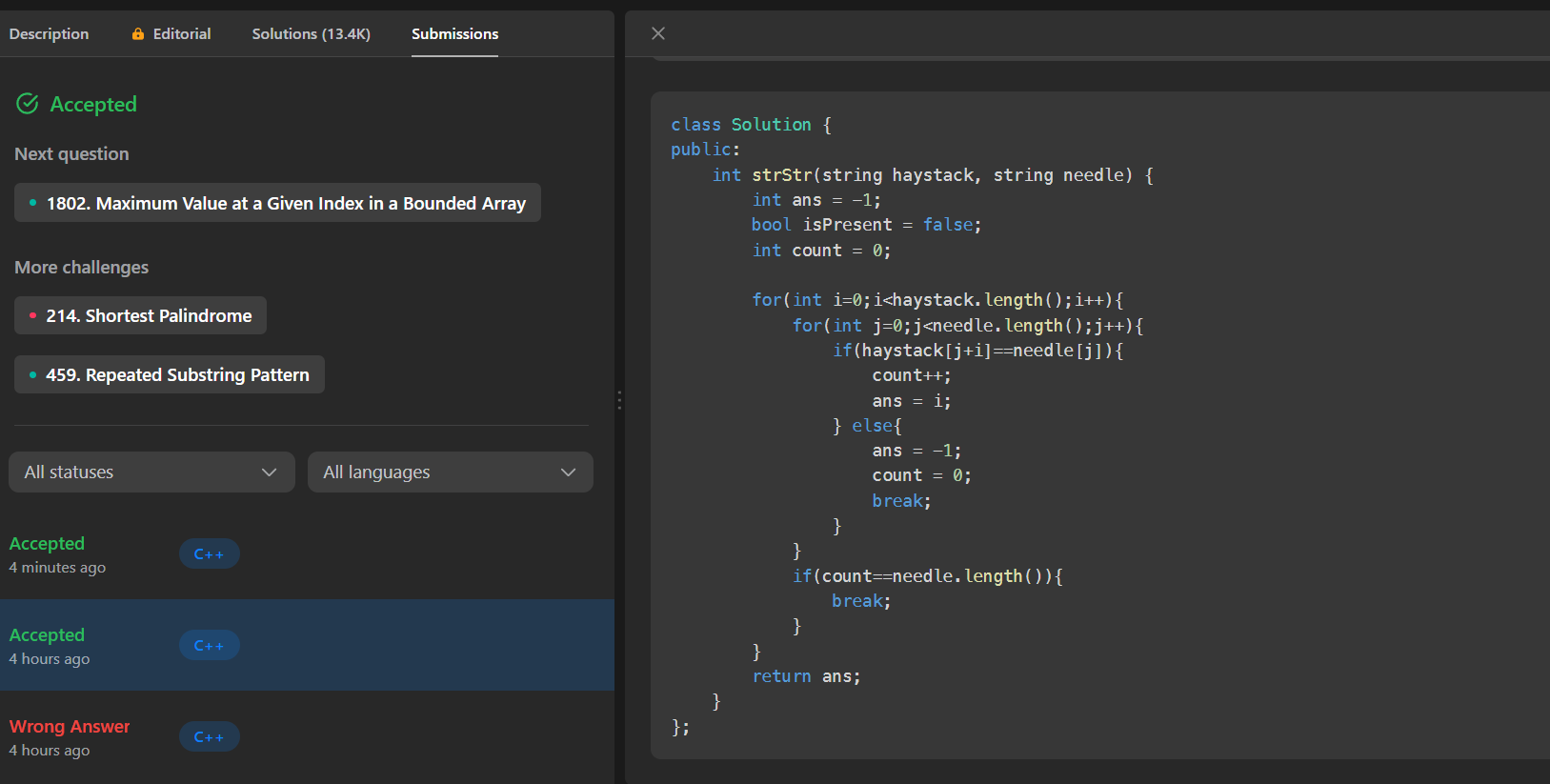Click the 'bool isPresent = false;' line
This screenshot has height=784, width=1550.
click(866, 225)
